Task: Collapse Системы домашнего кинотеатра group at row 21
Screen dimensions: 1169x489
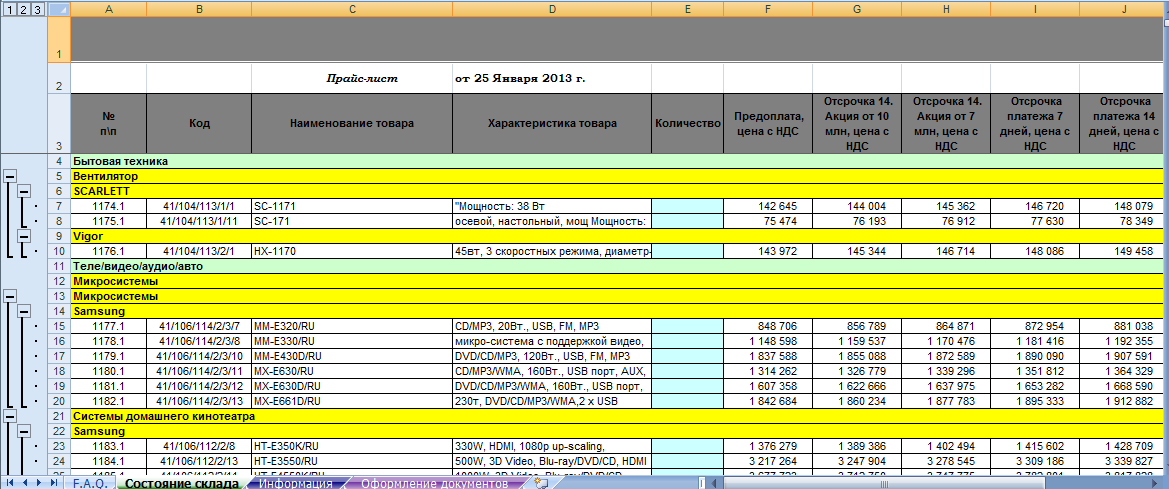Action: pyautogui.click(x=10, y=416)
